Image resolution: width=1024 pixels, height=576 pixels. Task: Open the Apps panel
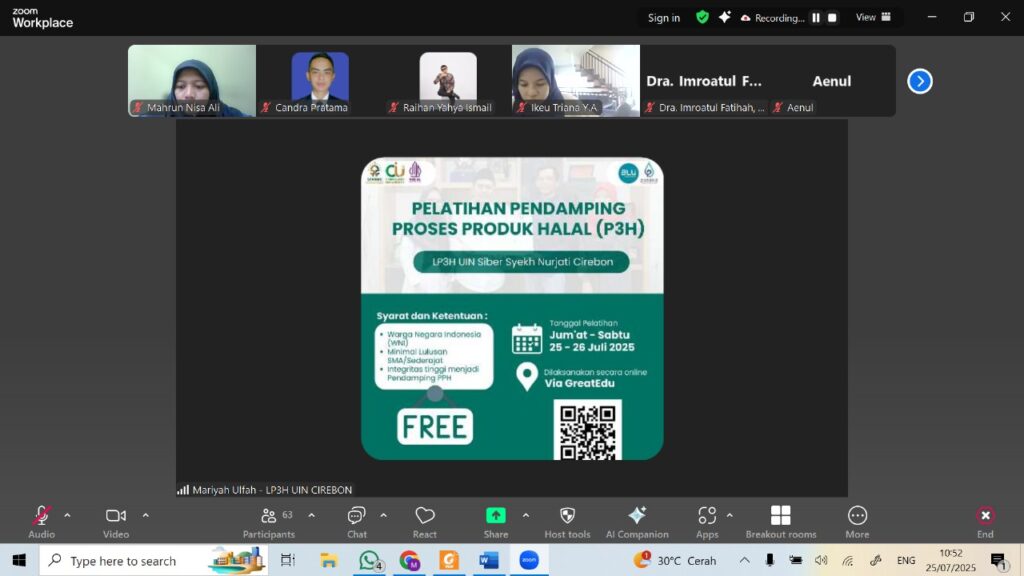707,521
